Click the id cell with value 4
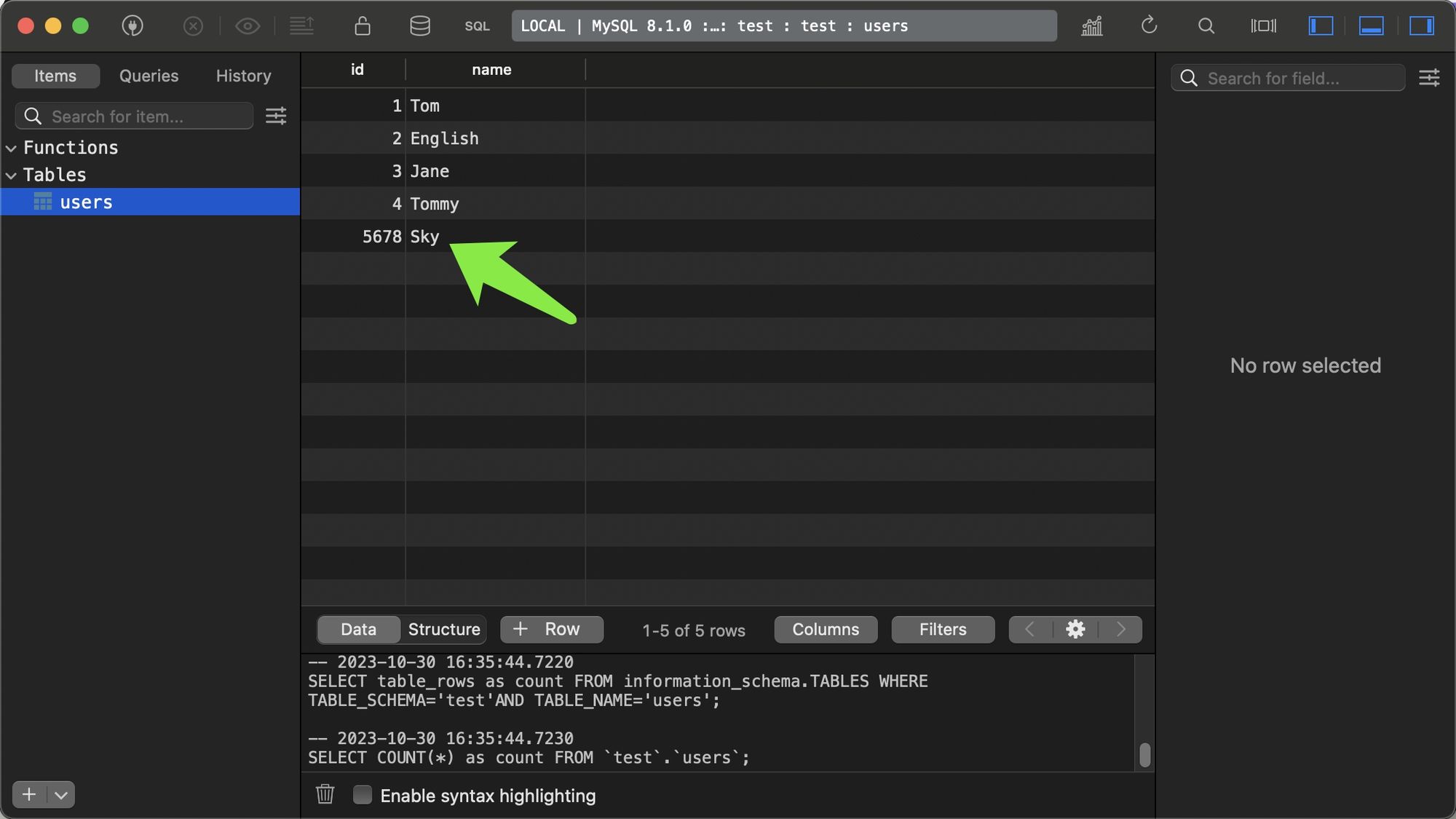Screen dimensions: 1456x819 353,204
